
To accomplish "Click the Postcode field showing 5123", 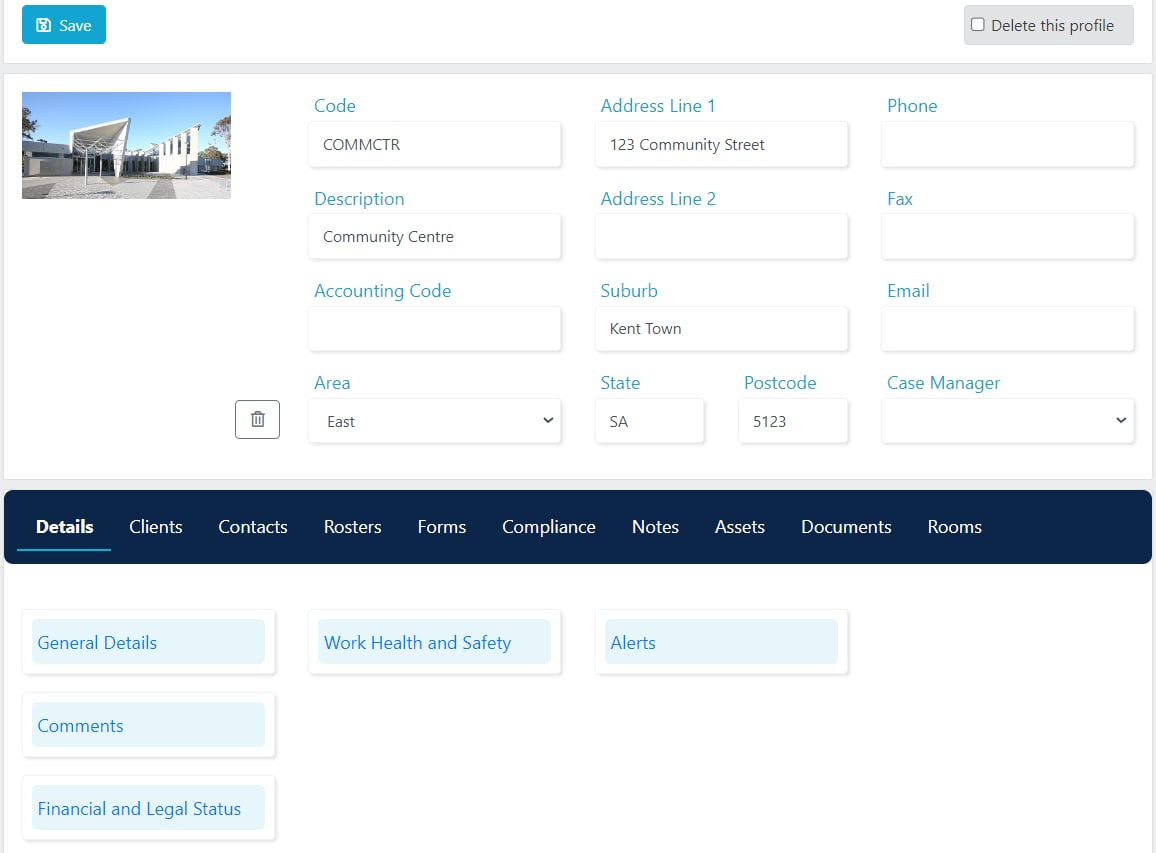I will (793, 421).
